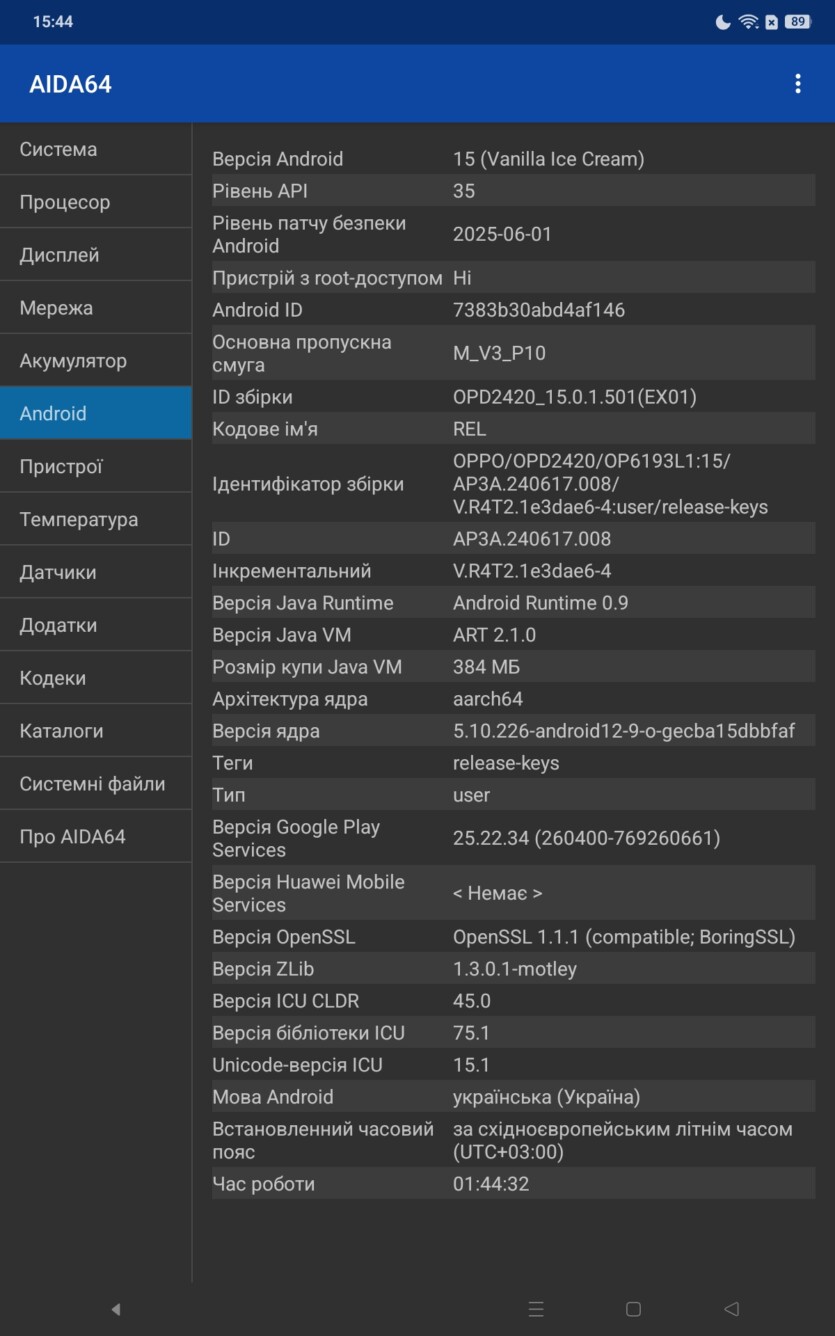Viewport: 835px width, 1336px height.
Task: Open the Система section
Action: click(95, 149)
